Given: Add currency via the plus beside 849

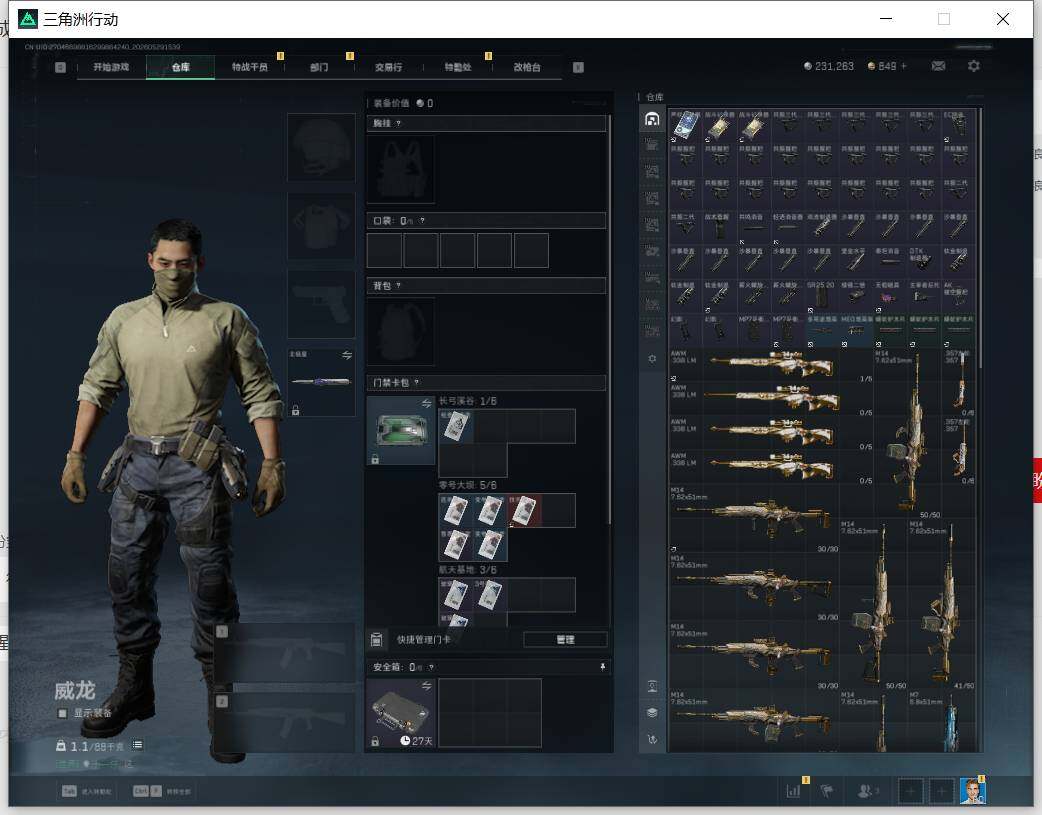Looking at the screenshot, I should click(904, 66).
